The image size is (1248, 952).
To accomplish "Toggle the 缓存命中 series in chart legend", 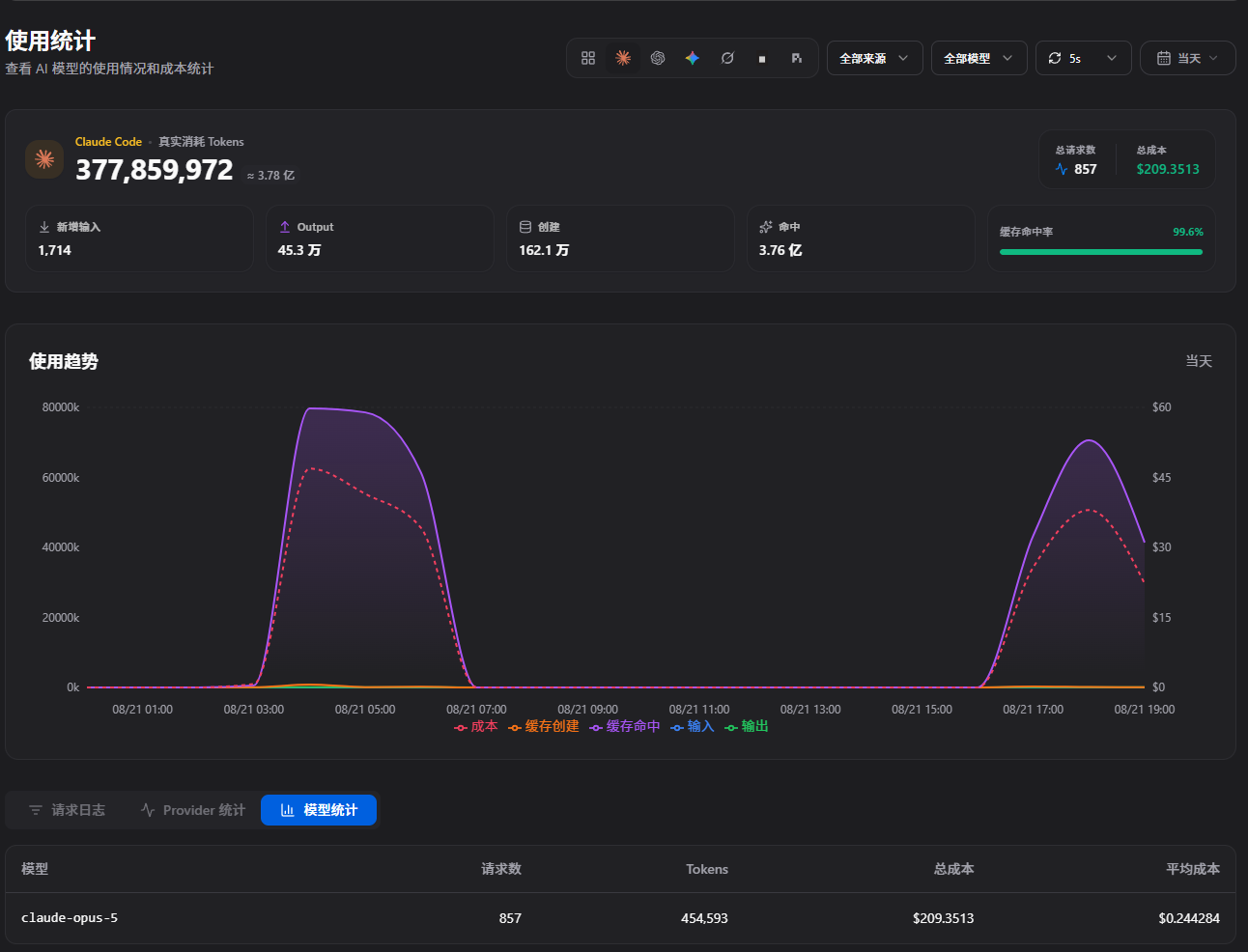I will click(625, 726).
